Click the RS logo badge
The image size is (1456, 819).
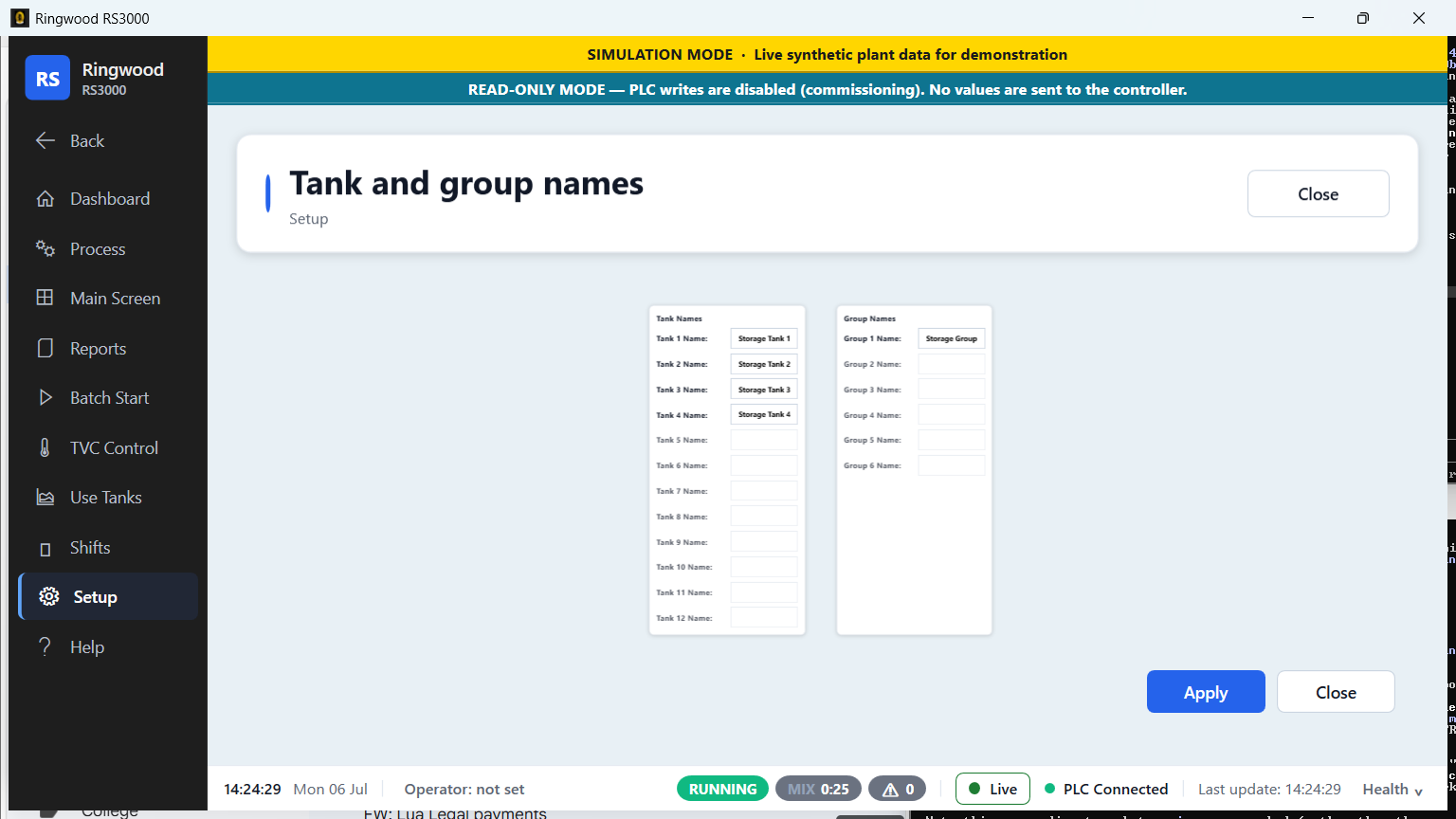coord(47,78)
